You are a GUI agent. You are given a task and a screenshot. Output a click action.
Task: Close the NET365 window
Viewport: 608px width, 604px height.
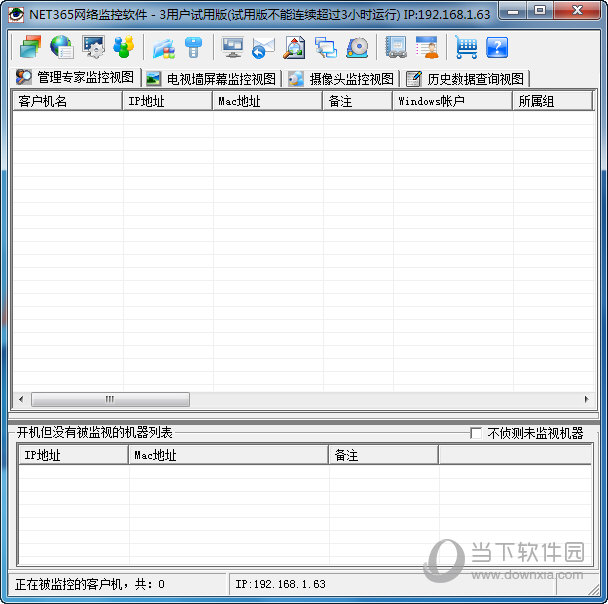click(x=577, y=11)
